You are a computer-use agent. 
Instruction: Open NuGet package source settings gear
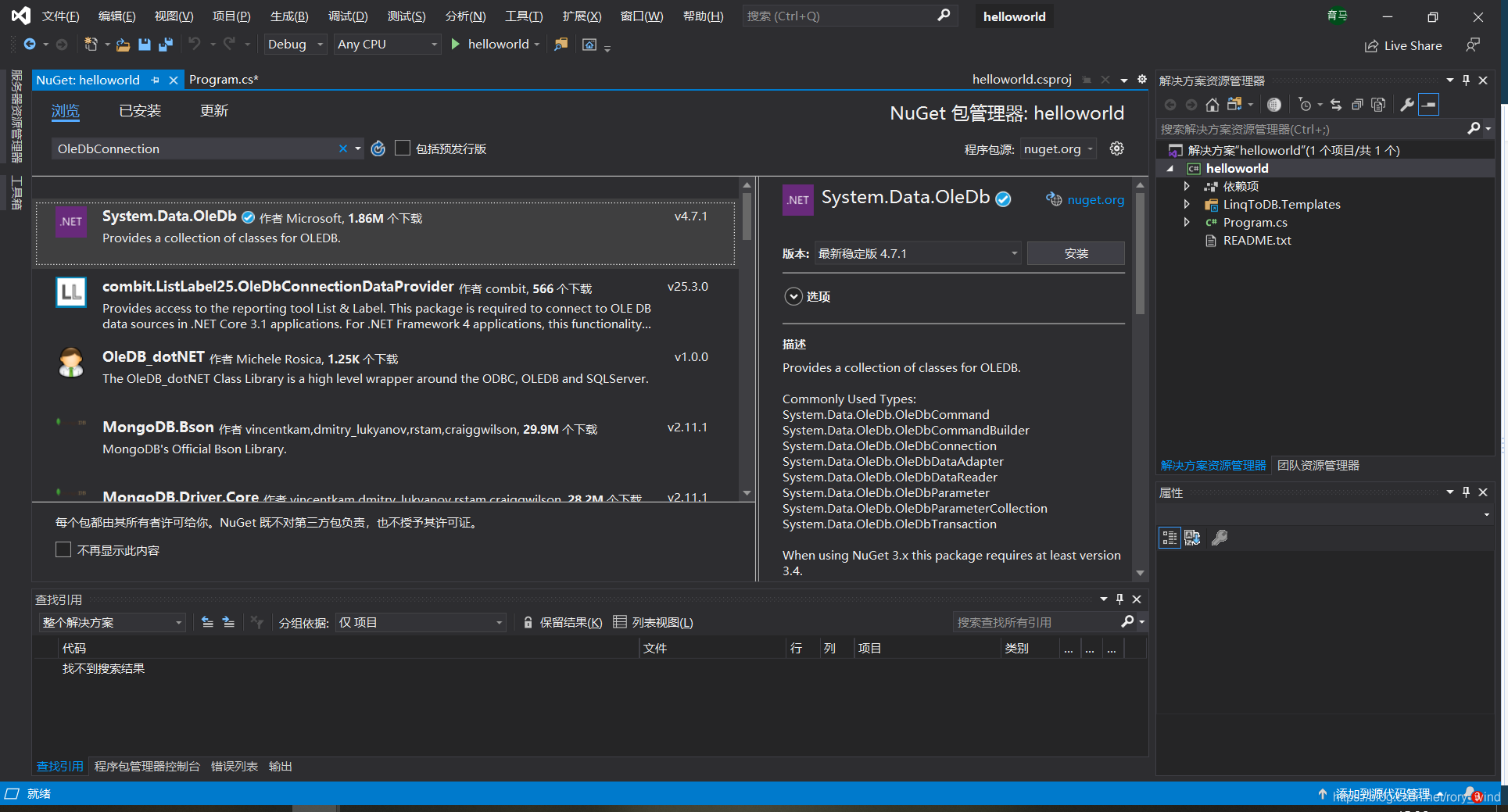click(x=1116, y=148)
